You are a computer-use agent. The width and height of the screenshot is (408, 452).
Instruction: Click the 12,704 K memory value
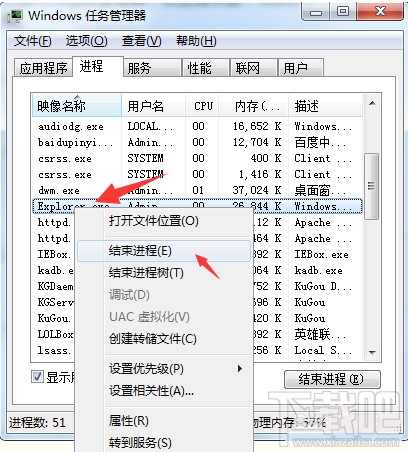tap(257, 142)
